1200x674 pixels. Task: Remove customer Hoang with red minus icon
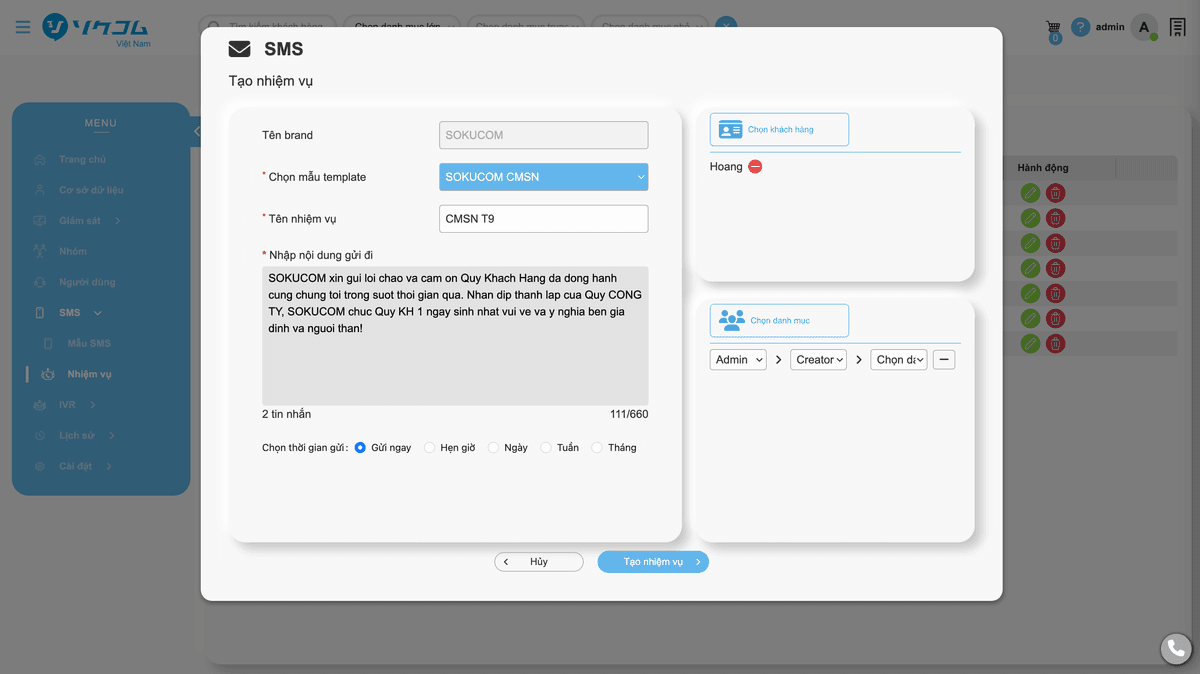tap(755, 167)
